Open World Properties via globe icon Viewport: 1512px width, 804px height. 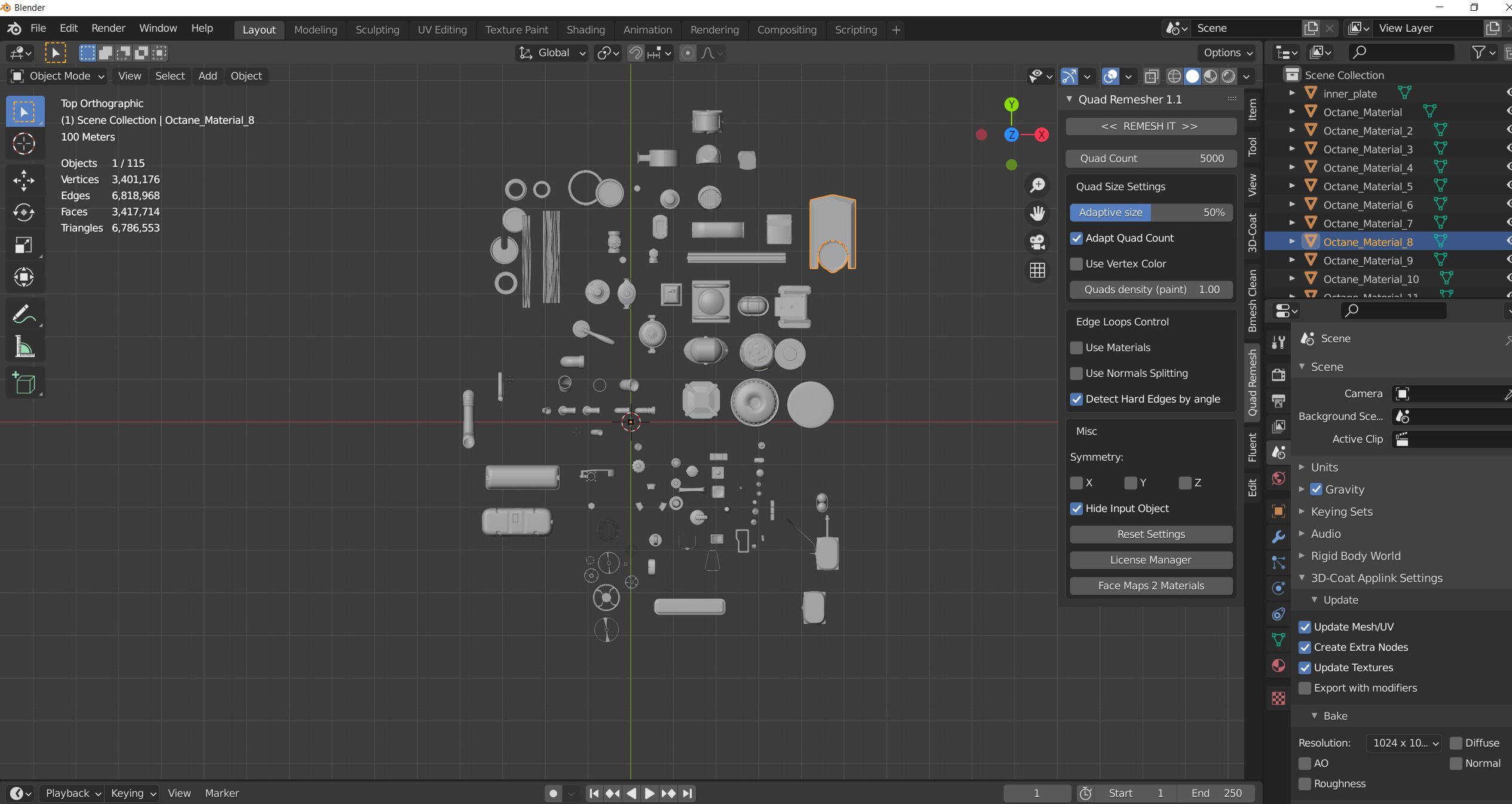[1278, 479]
